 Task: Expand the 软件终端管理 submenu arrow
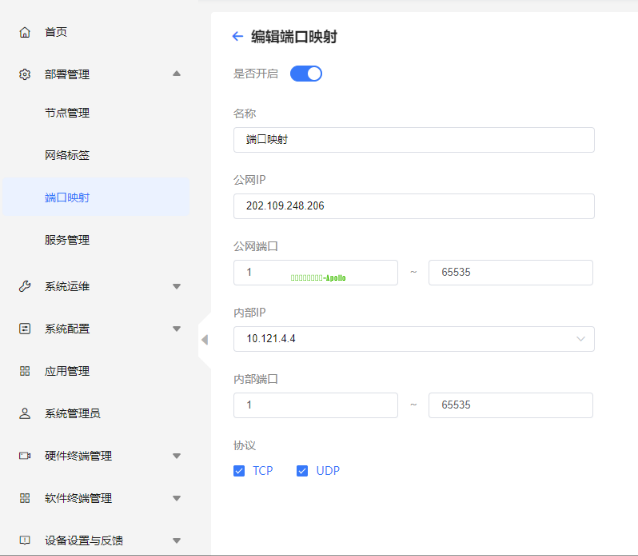point(177,498)
